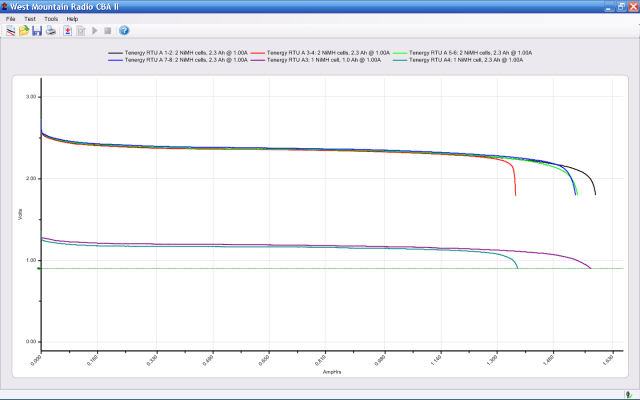640x400 pixels.
Task: Click the green cutoff voltage marker on Y axis
Action: coord(39,268)
